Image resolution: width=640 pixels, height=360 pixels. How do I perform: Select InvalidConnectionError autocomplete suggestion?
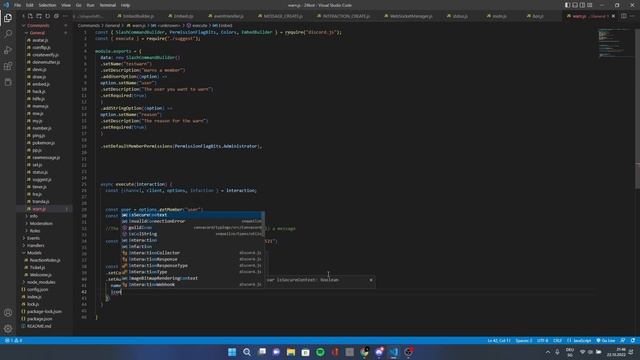click(192, 221)
